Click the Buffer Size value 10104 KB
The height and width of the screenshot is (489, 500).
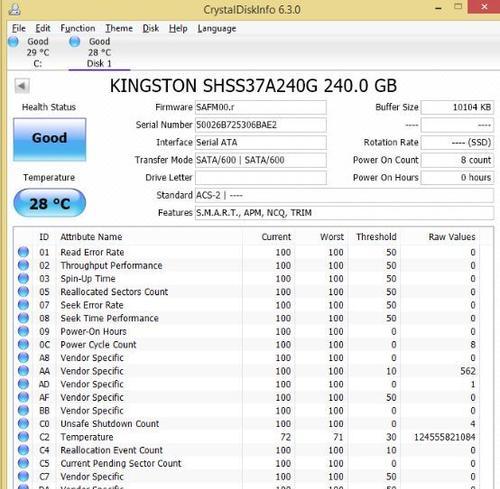(x=457, y=107)
